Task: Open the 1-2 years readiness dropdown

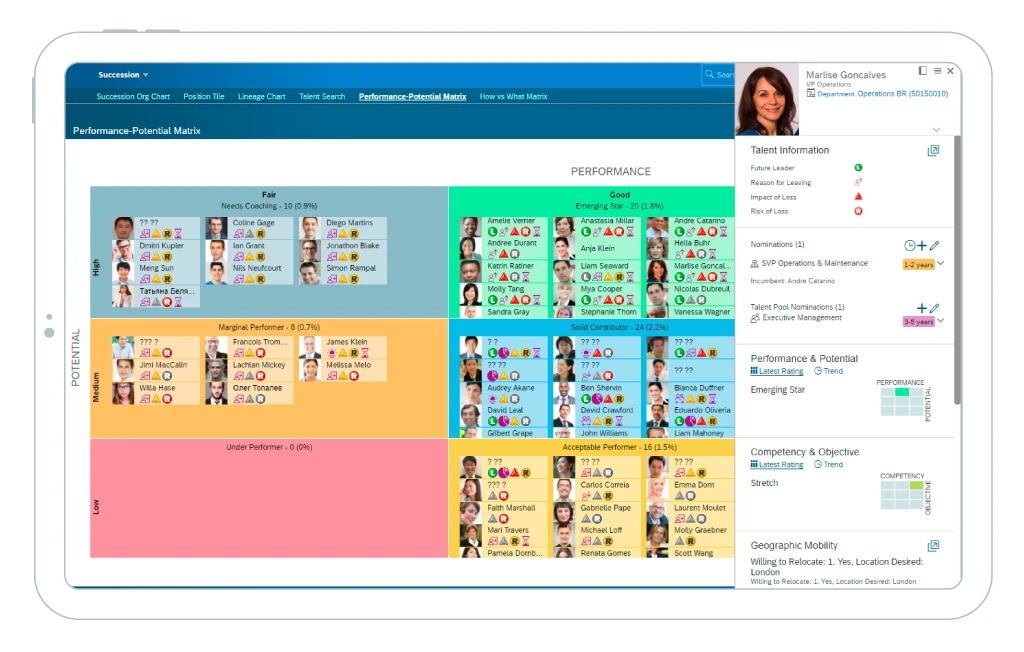Action: (918, 265)
